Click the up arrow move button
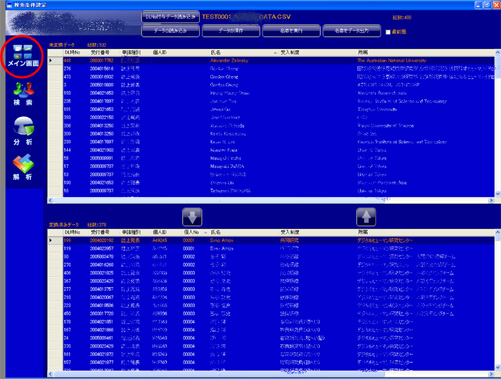The image size is (501, 379). pyautogui.click(x=366, y=217)
